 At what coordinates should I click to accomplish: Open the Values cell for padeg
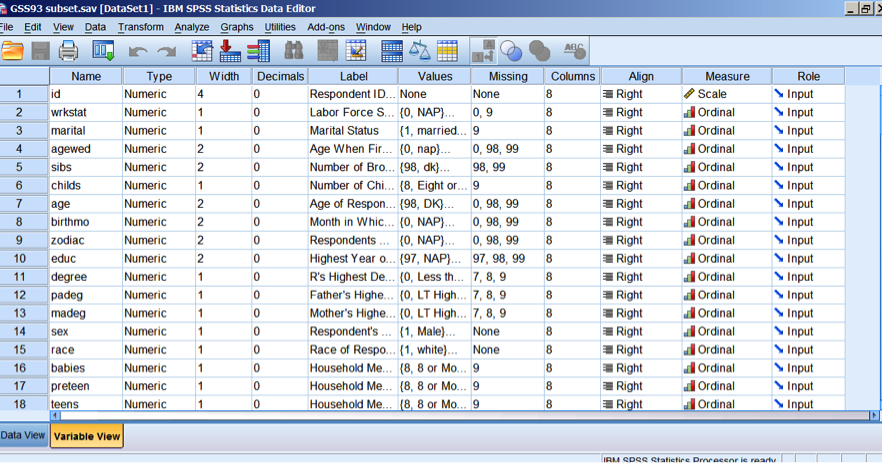click(x=435, y=295)
